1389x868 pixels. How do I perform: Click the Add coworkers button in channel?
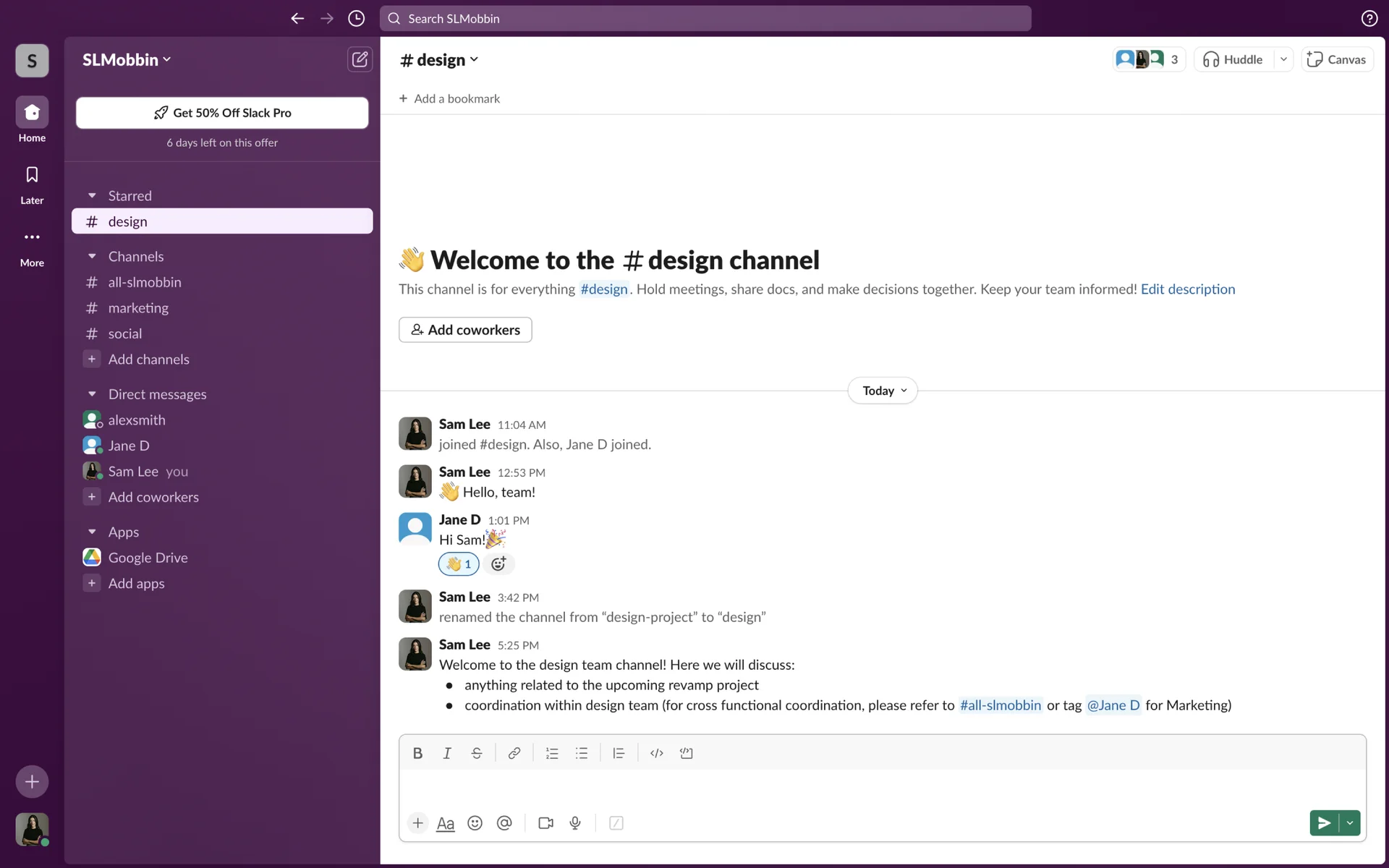tap(465, 330)
